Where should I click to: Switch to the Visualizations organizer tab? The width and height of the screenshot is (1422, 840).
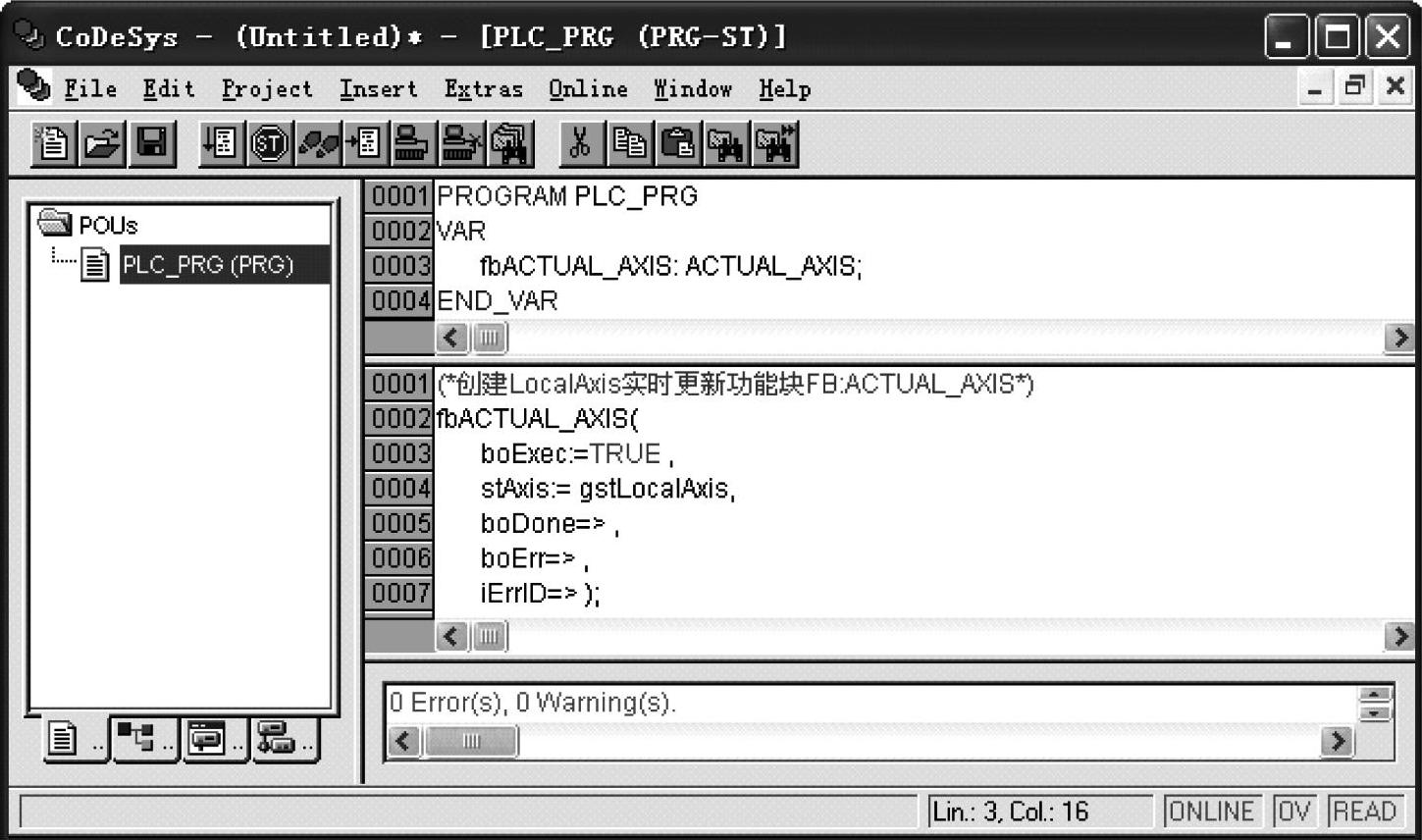point(214,739)
